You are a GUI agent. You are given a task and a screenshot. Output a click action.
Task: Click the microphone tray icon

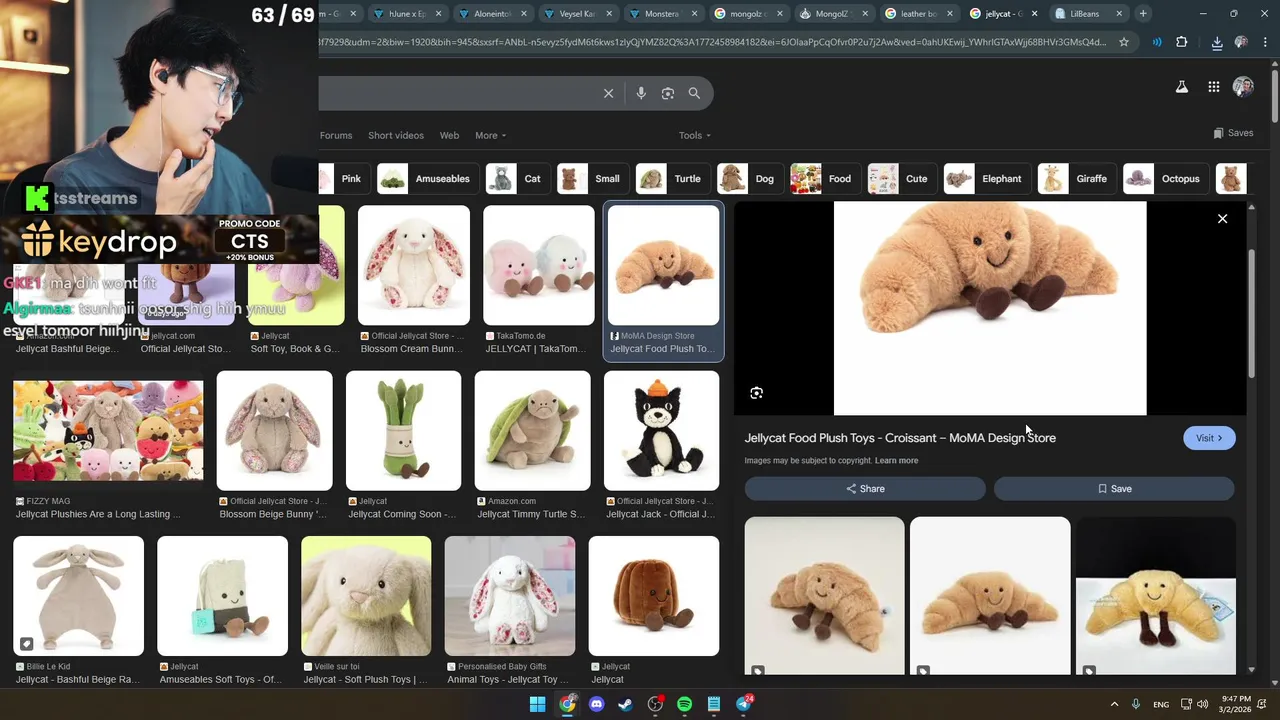point(1136,704)
